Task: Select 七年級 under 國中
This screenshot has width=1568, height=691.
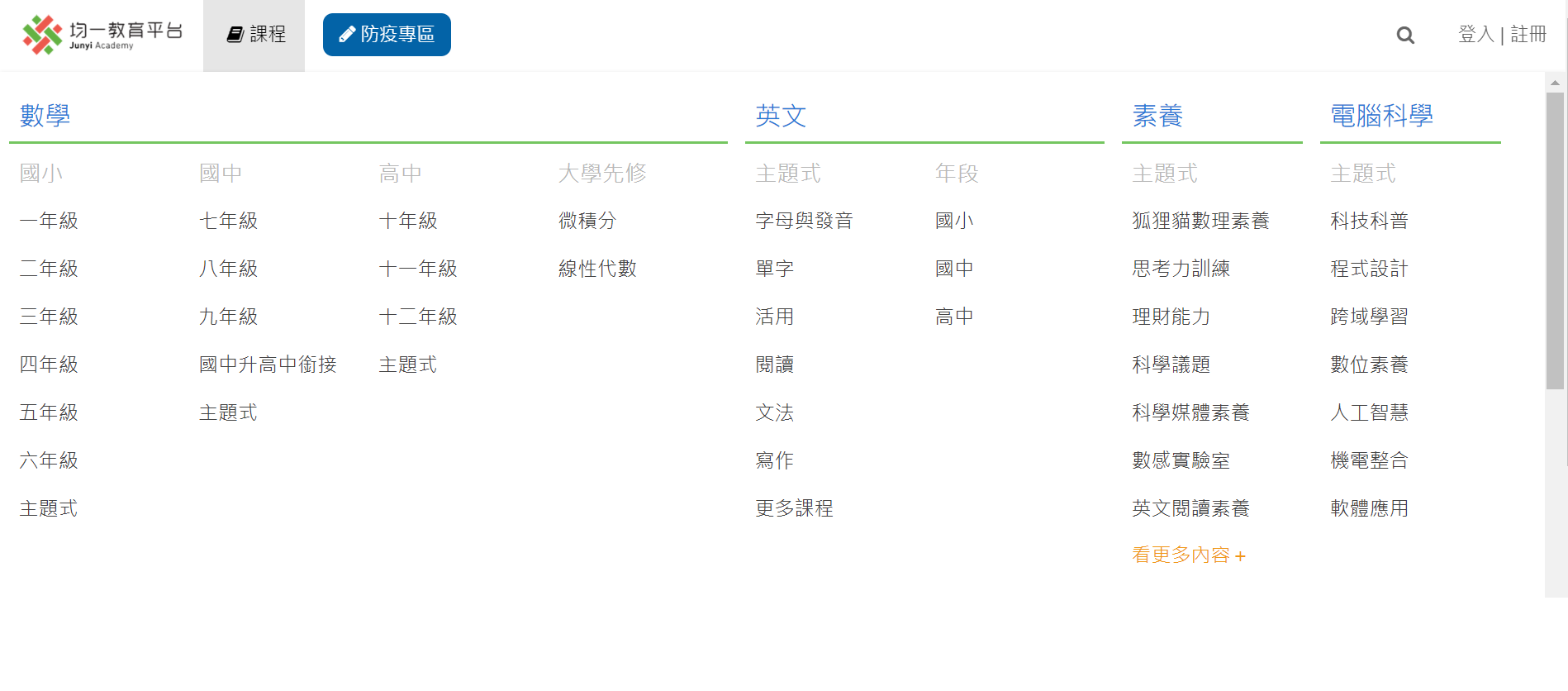Action: (x=229, y=221)
